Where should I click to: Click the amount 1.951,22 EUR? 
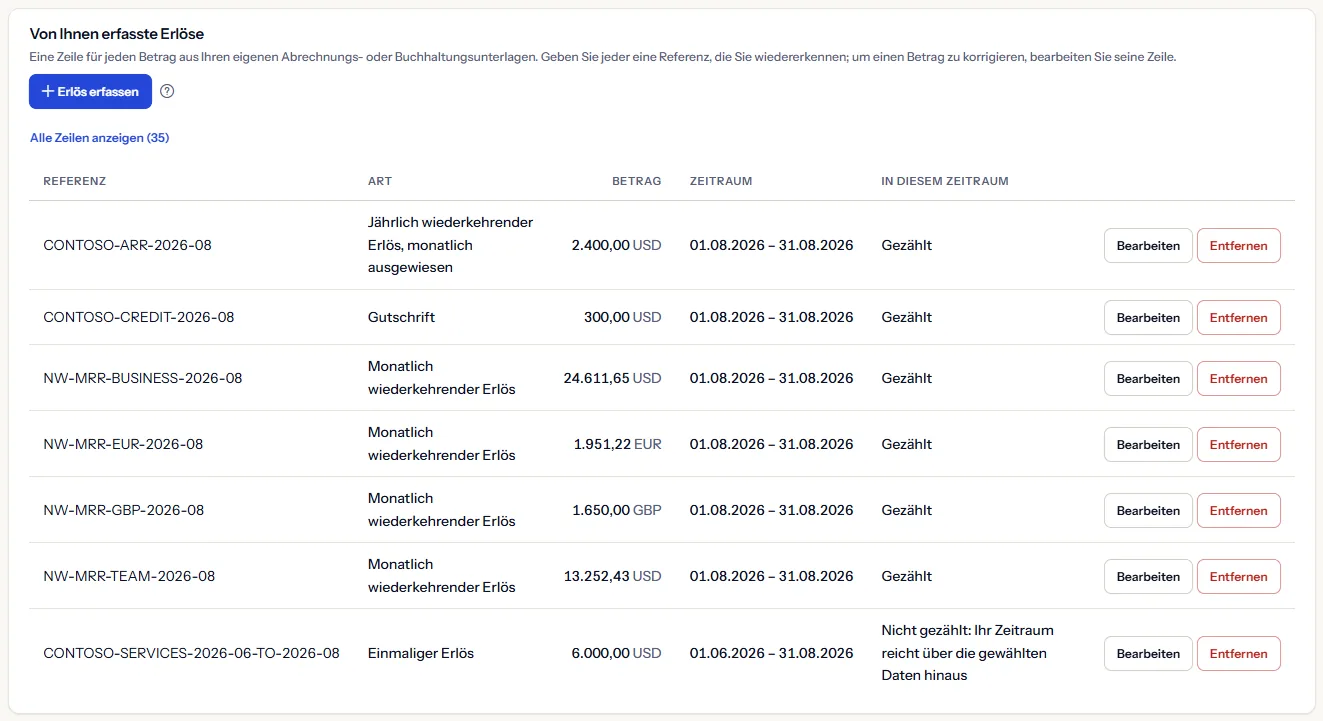(x=618, y=444)
